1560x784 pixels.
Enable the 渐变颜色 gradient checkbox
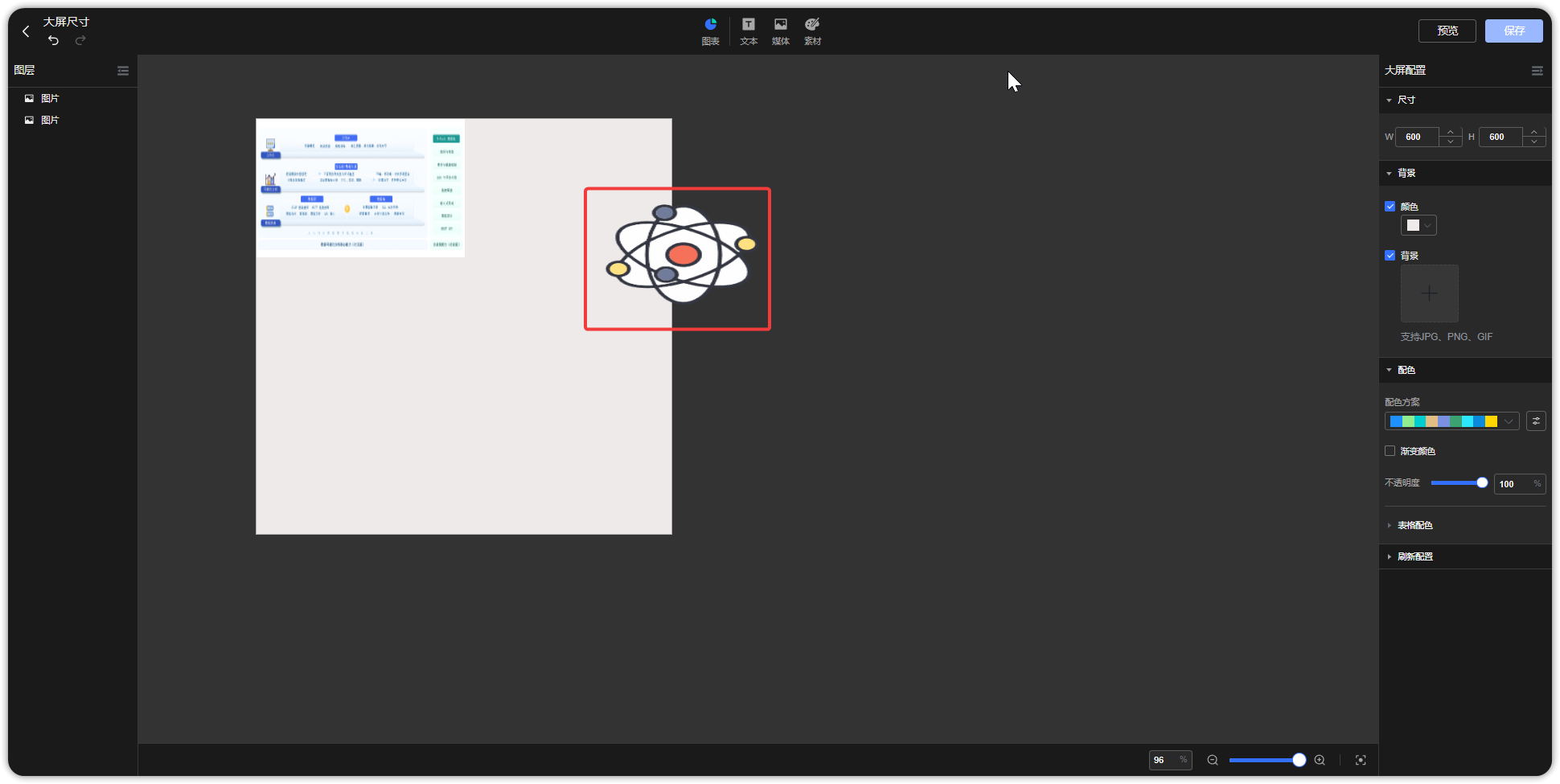1390,451
